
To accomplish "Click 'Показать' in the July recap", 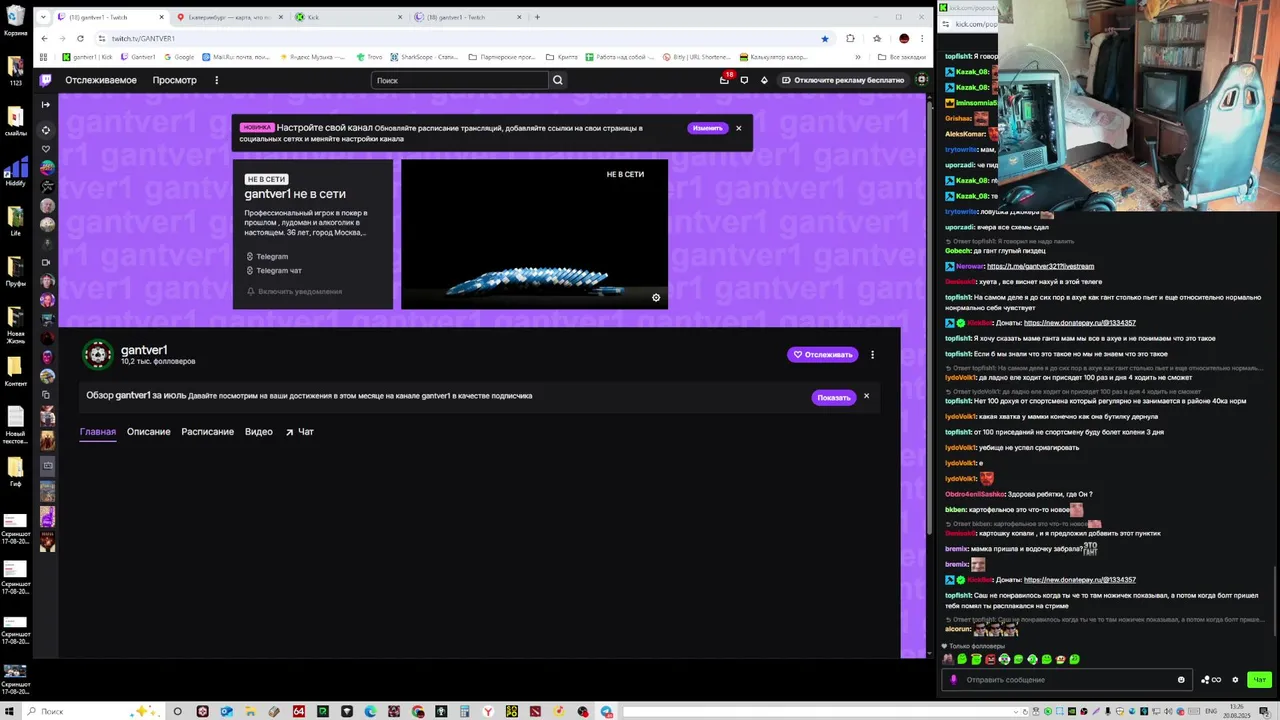I will point(834,397).
